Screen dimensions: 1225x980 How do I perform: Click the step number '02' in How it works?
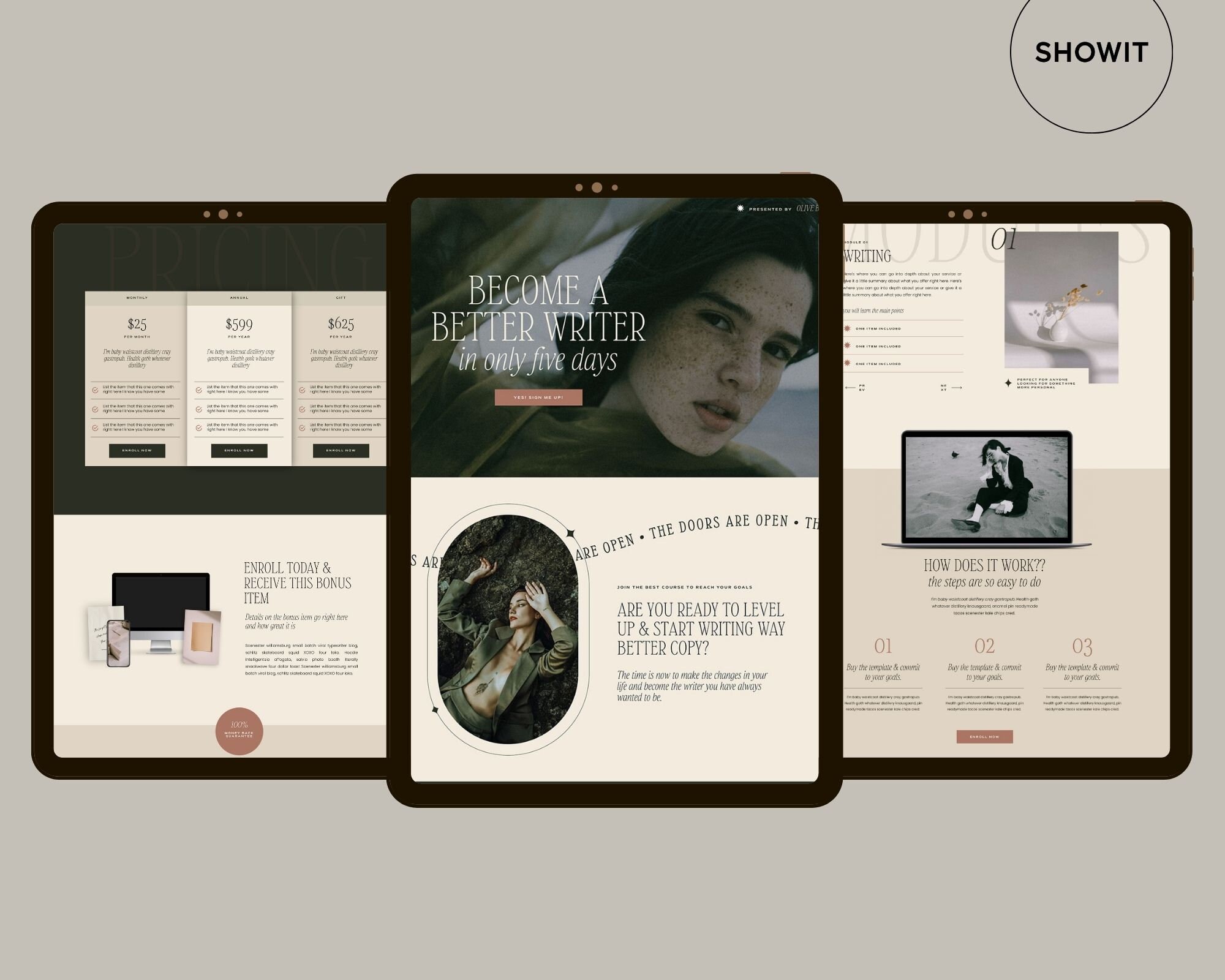[x=984, y=646]
